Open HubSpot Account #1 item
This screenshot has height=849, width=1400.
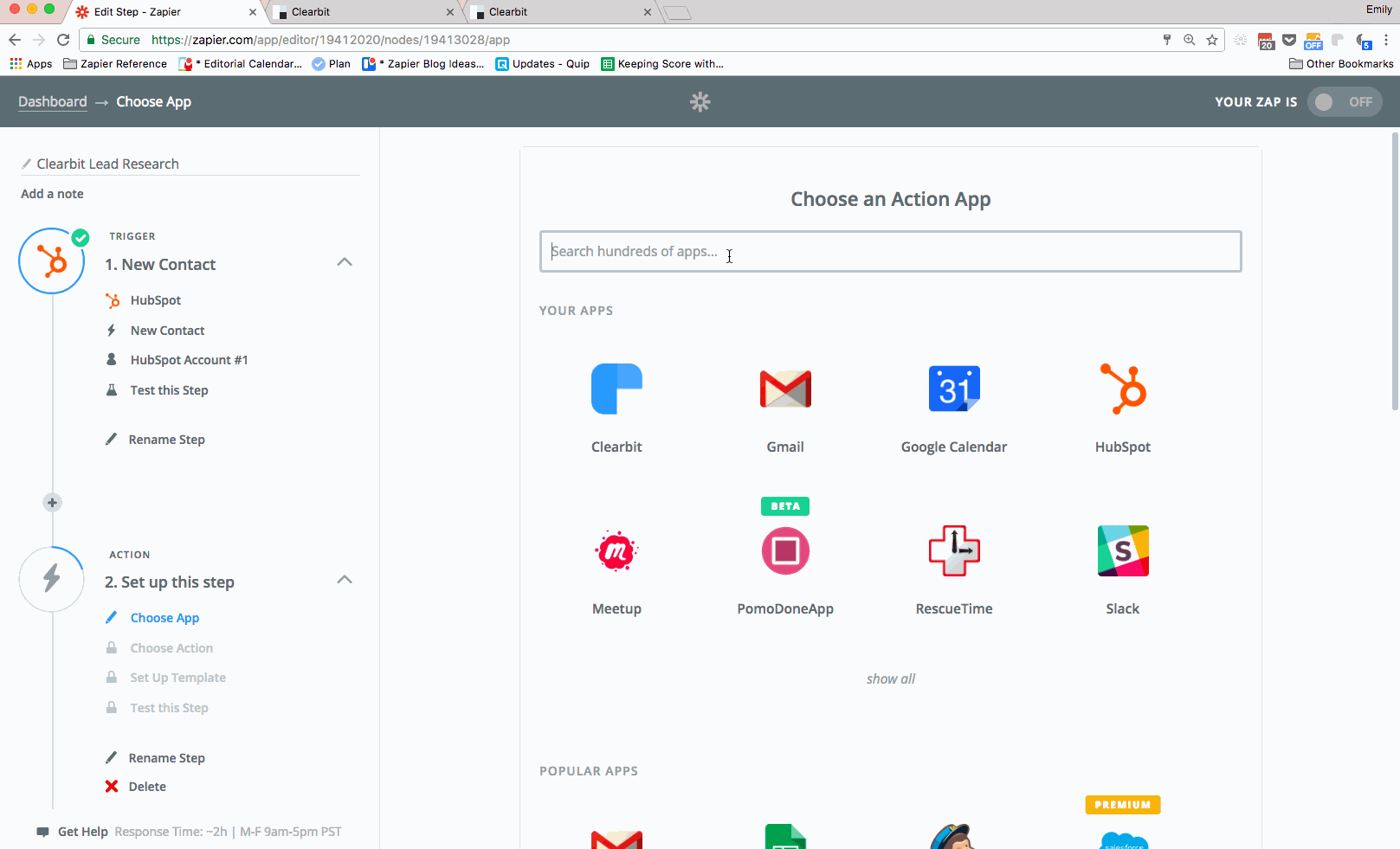[189, 360]
